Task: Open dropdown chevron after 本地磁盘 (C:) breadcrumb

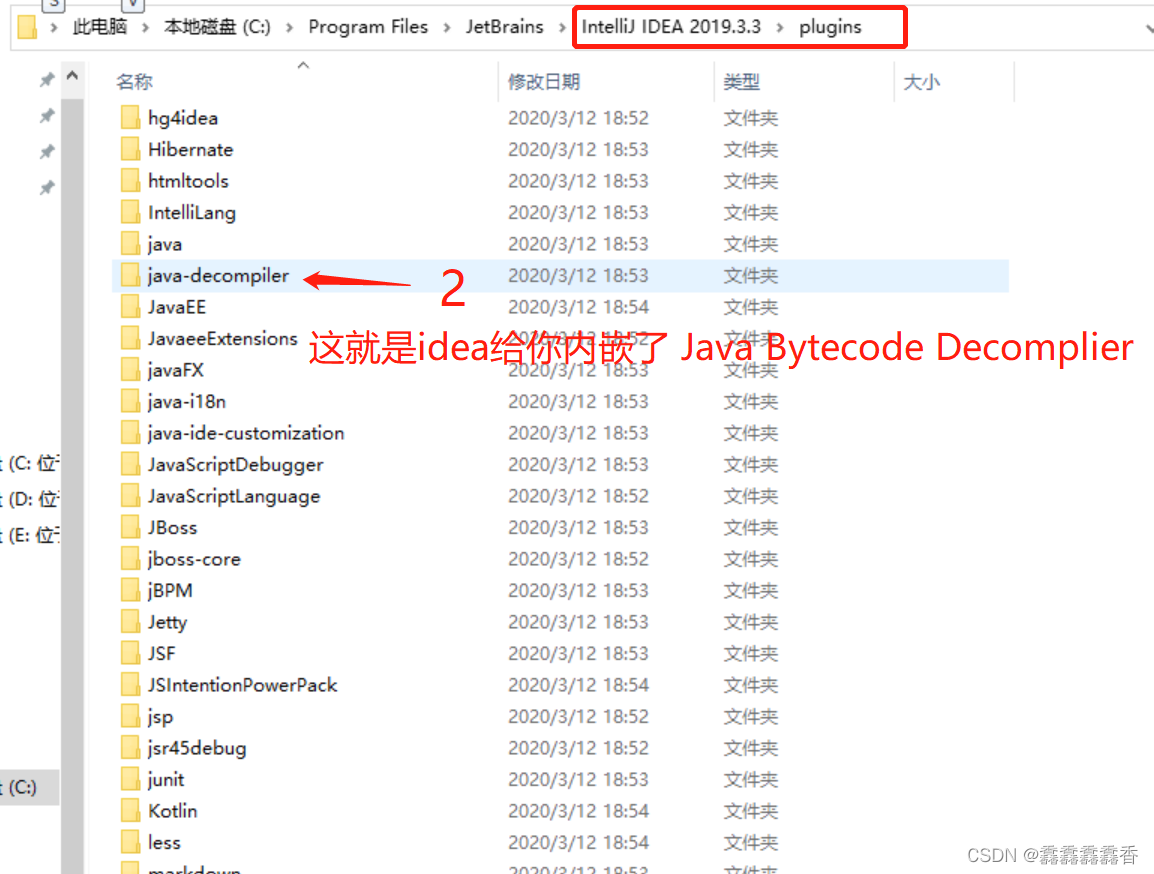Action: point(289,27)
